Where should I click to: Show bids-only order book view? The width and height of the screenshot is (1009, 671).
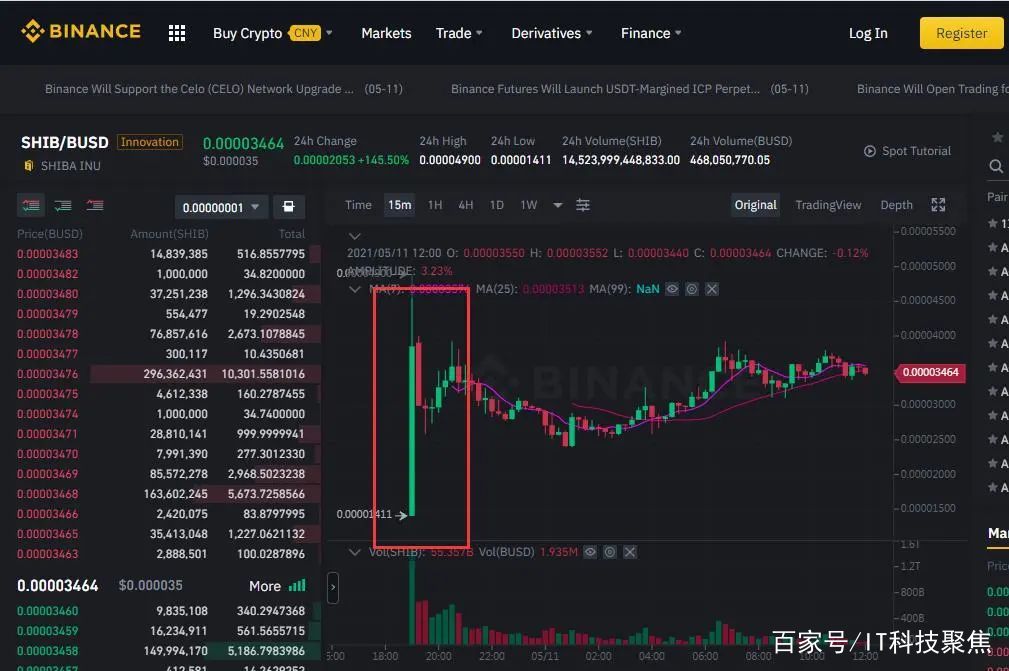pos(62,205)
